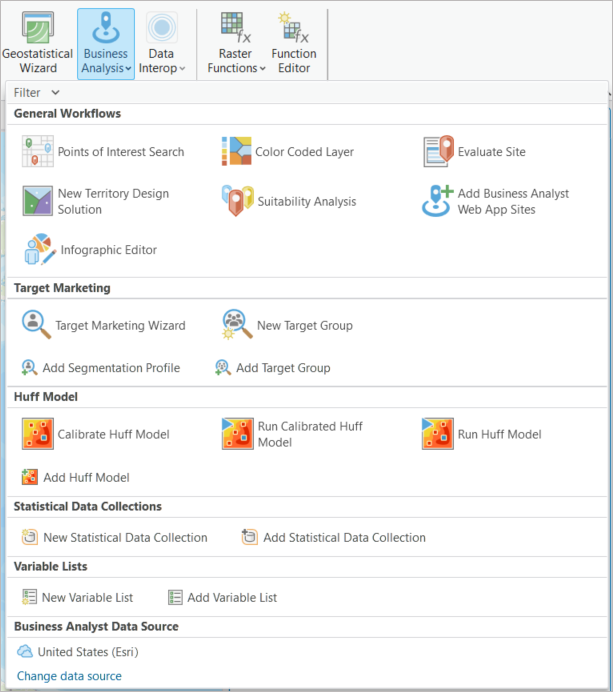Expand the Business Analysis dropdown arrow
Screen dimensions: 613x692
(x=128, y=68)
